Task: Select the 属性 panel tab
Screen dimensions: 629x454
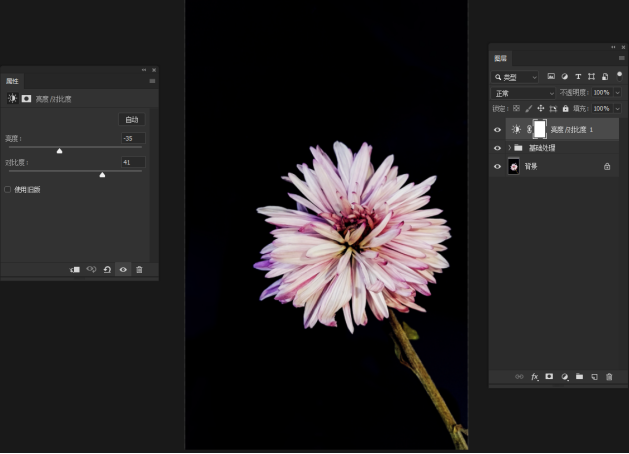Action: [x=12, y=81]
